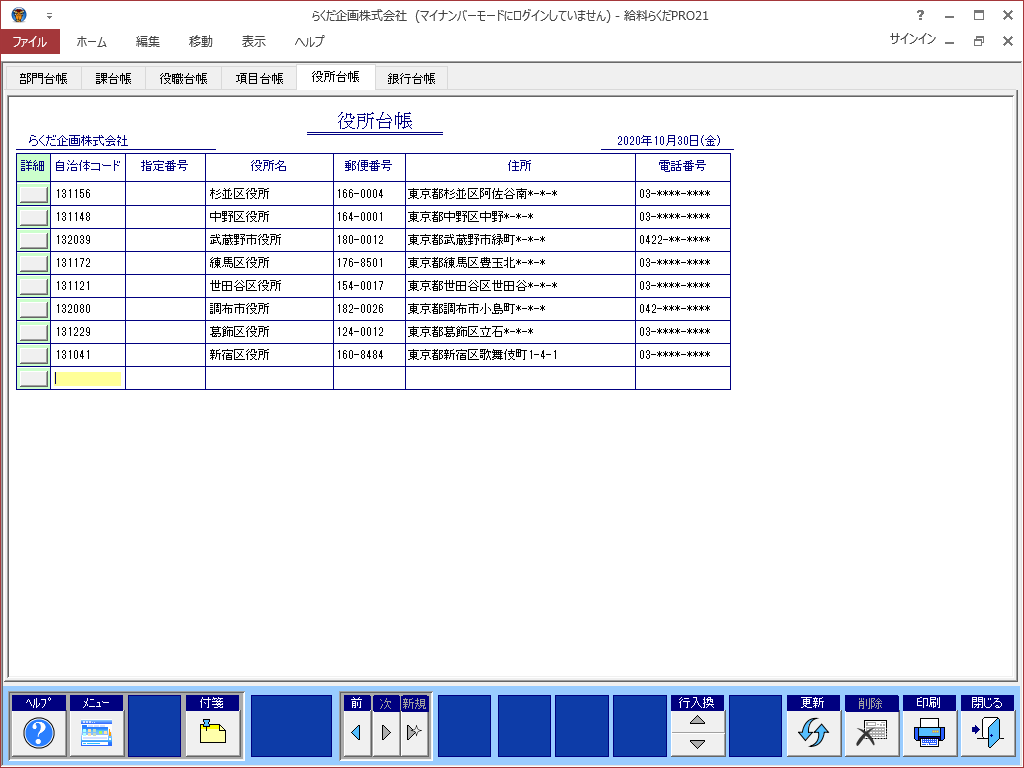
Task: Switch to the 項目台帳 tab
Action: 259,78
